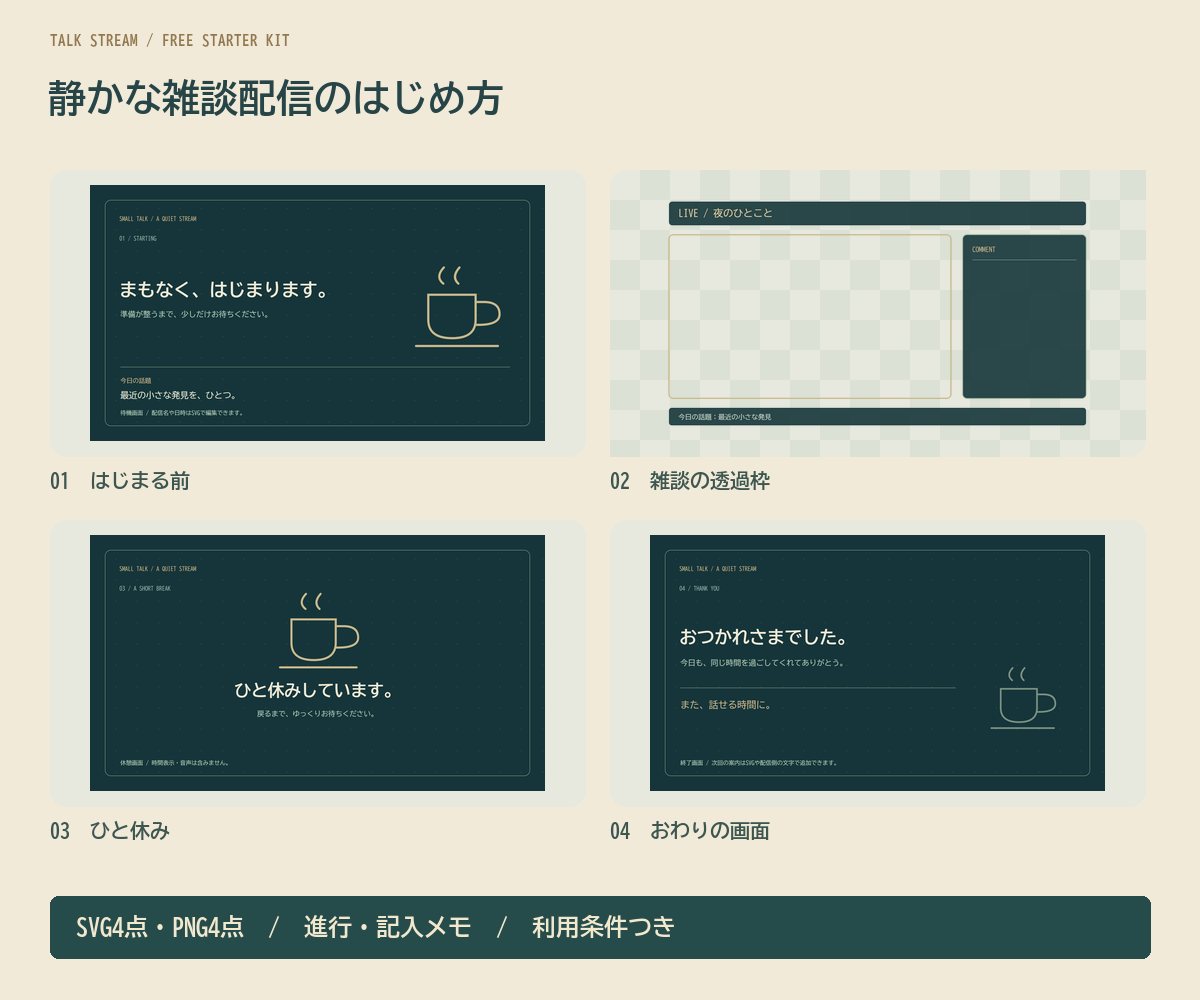
Task: Click 利用条件つき in the bottom banner
Action: click(x=604, y=927)
